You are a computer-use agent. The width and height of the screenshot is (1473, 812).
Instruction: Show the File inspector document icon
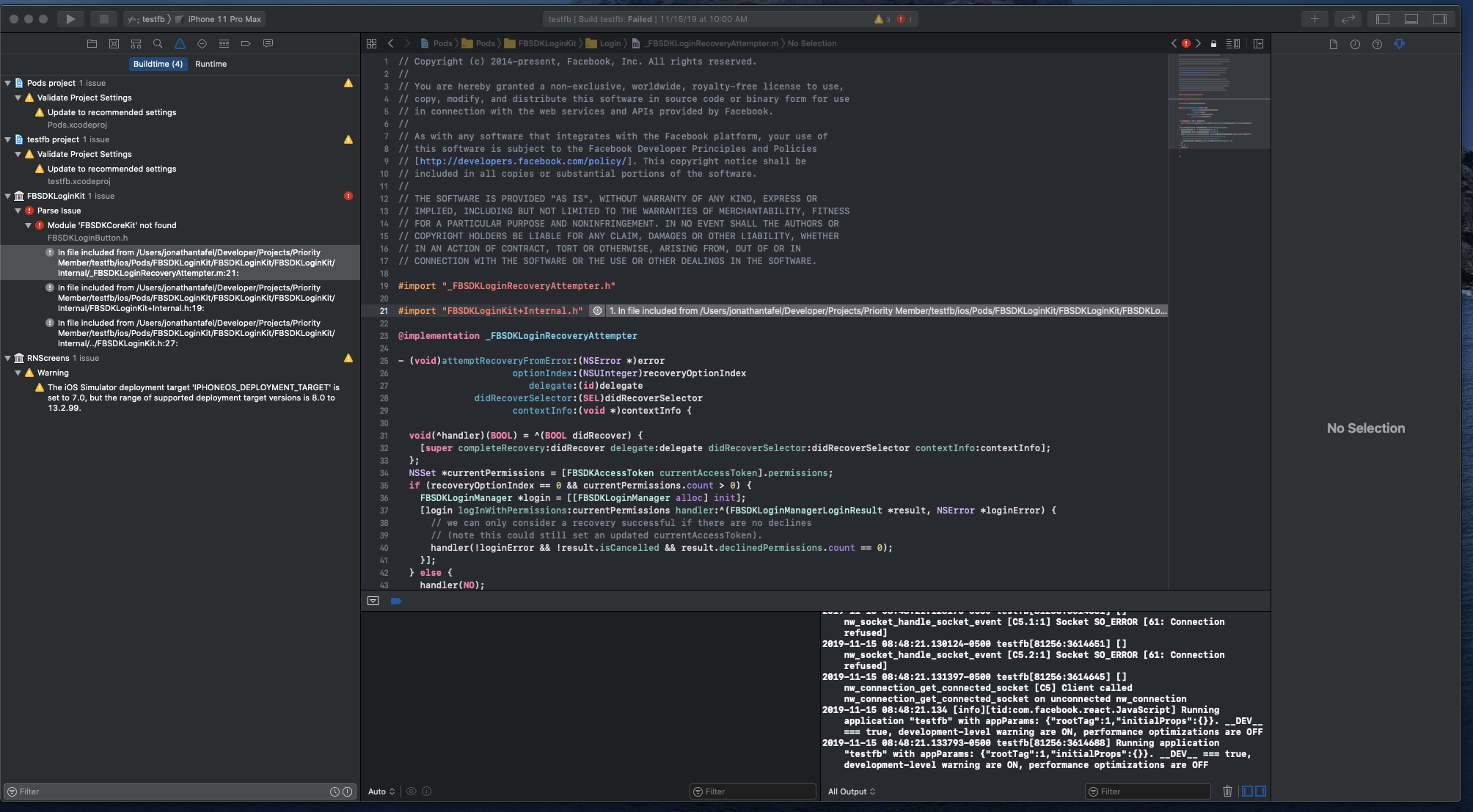click(x=1332, y=44)
